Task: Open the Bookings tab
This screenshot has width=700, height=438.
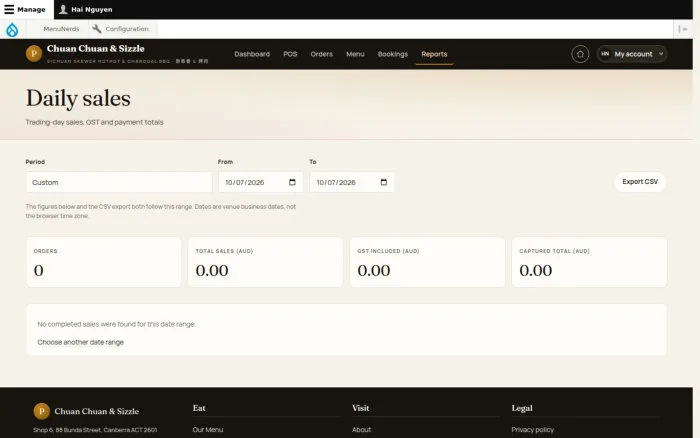Action: 393,54
